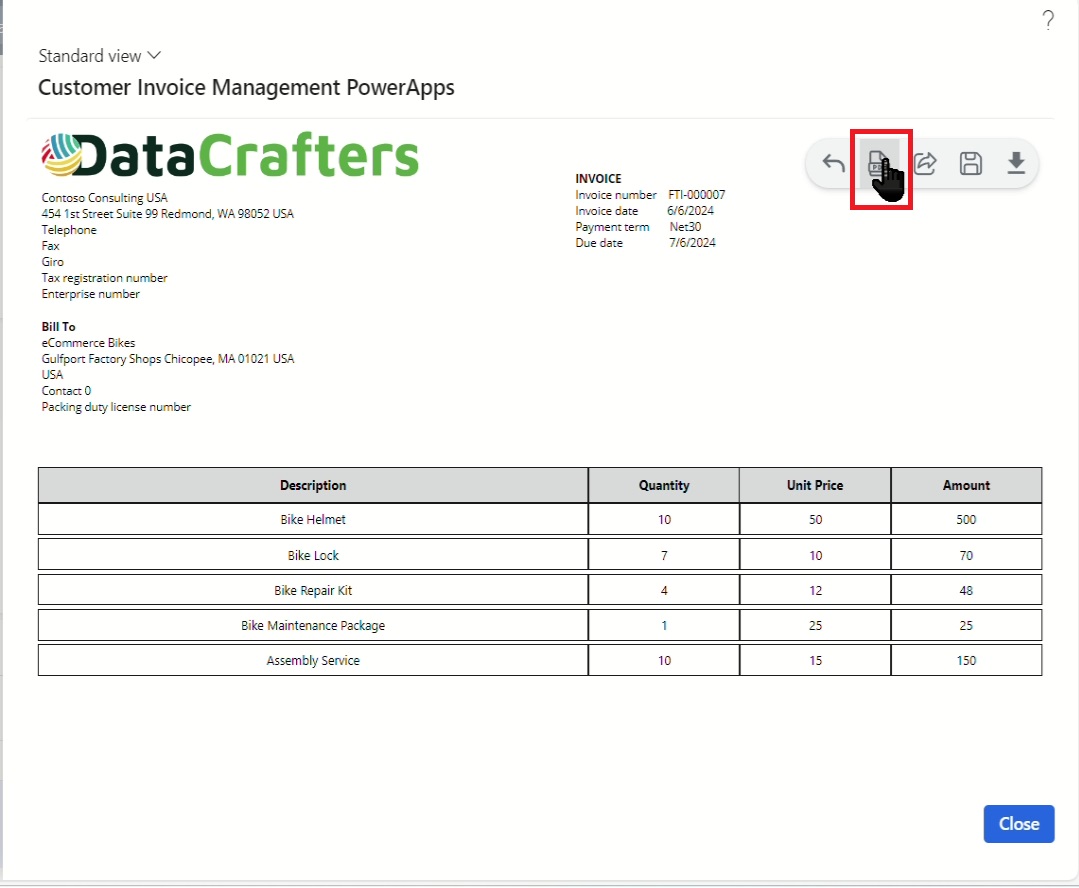
Task: Click the PDF document icon
Action: pyautogui.click(x=879, y=163)
